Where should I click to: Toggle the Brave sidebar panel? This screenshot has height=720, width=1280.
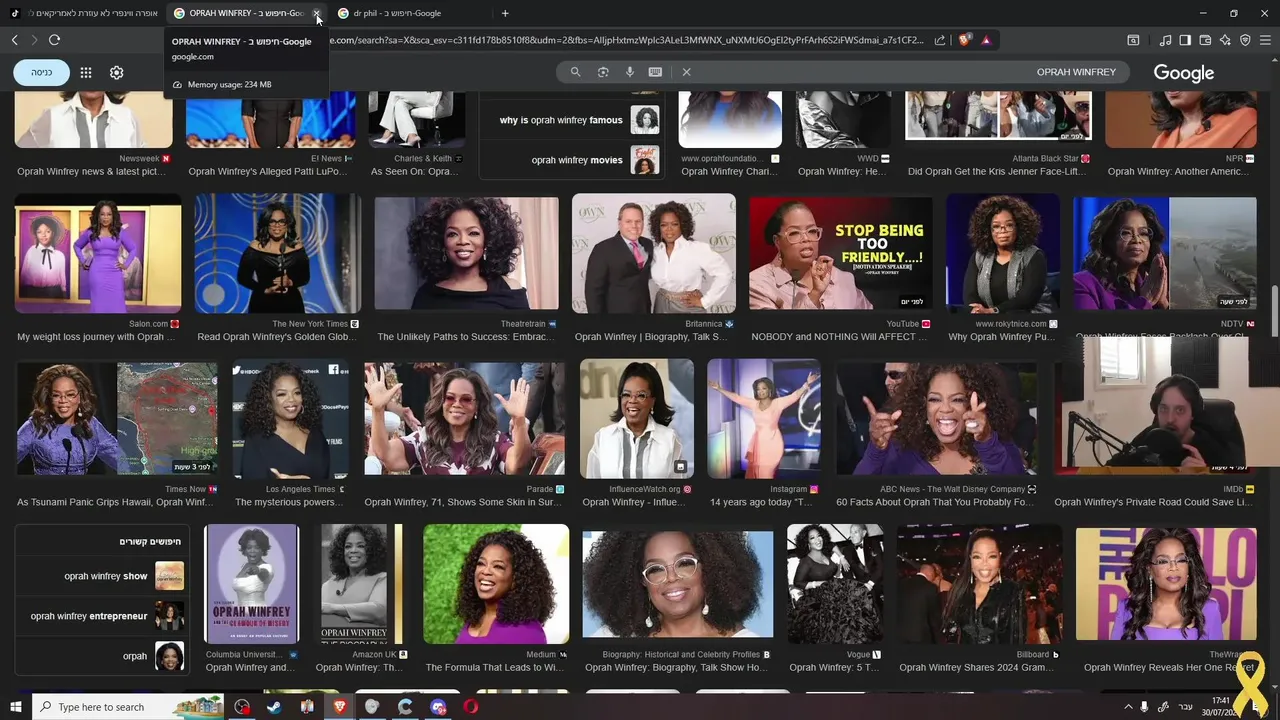pyautogui.click(x=1185, y=40)
